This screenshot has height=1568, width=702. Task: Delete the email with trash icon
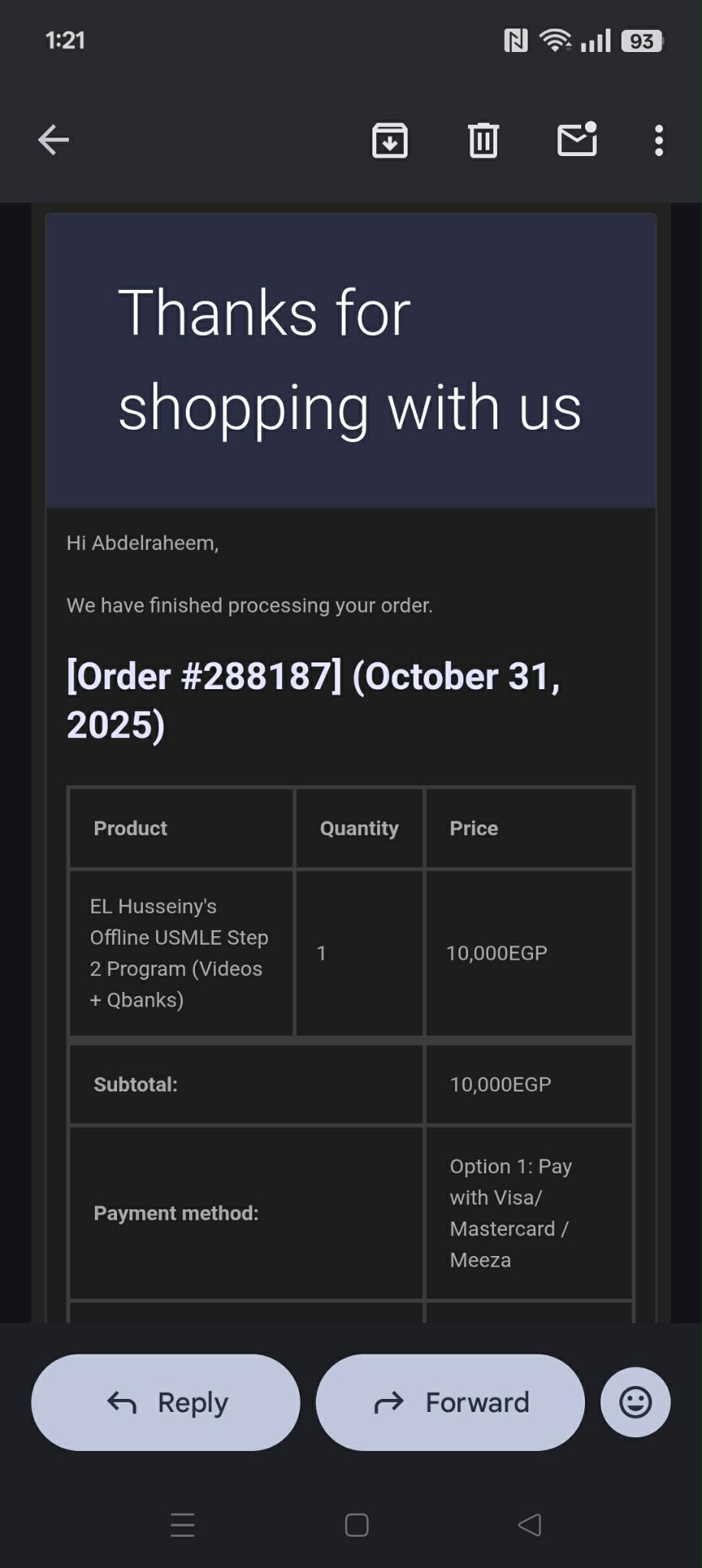point(483,140)
